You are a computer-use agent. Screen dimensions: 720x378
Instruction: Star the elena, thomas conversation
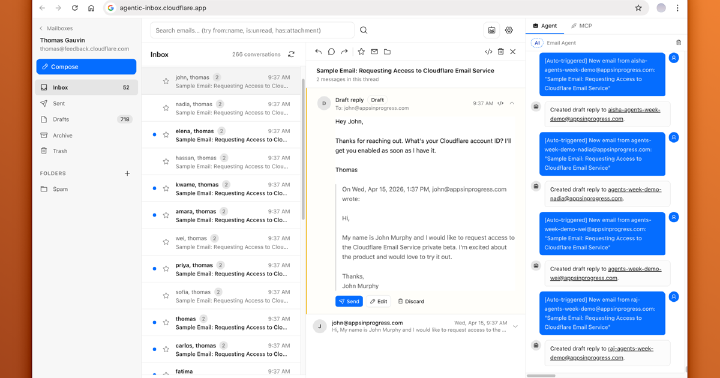(x=166, y=135)
